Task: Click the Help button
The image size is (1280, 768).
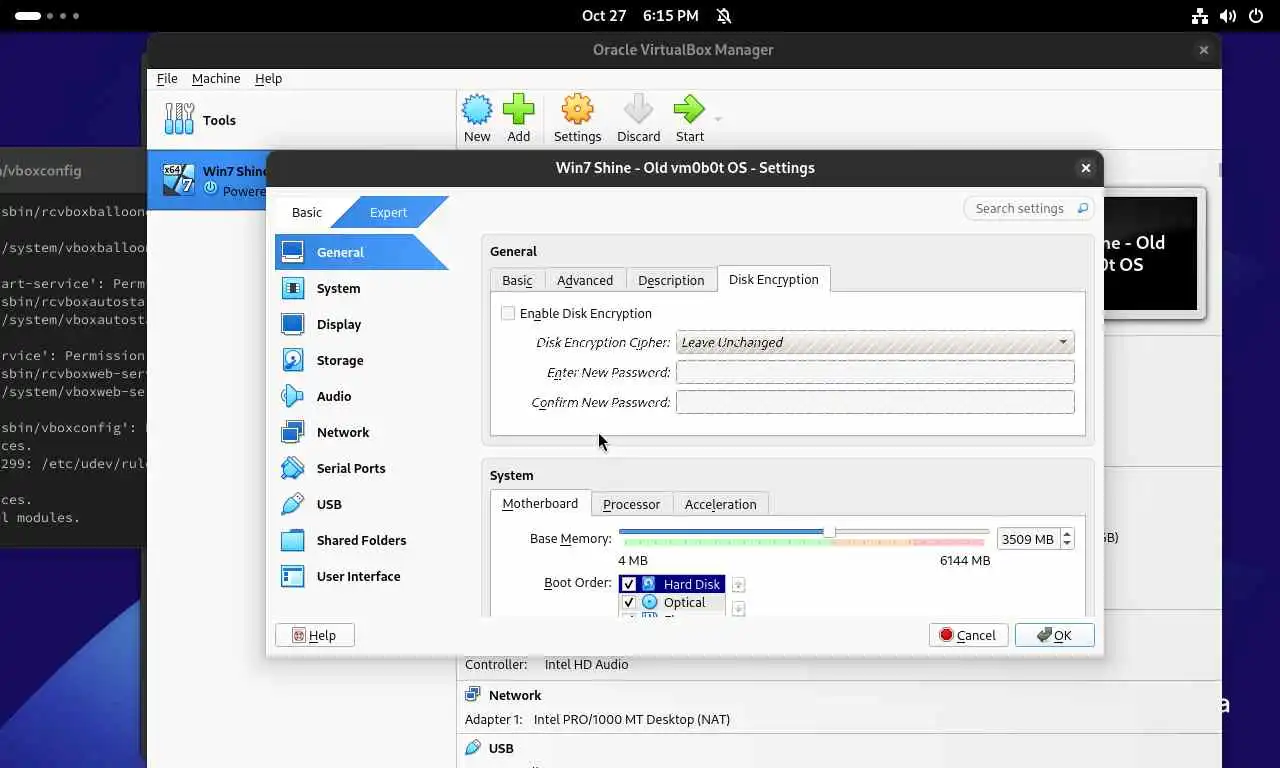Action: (315, 635)
